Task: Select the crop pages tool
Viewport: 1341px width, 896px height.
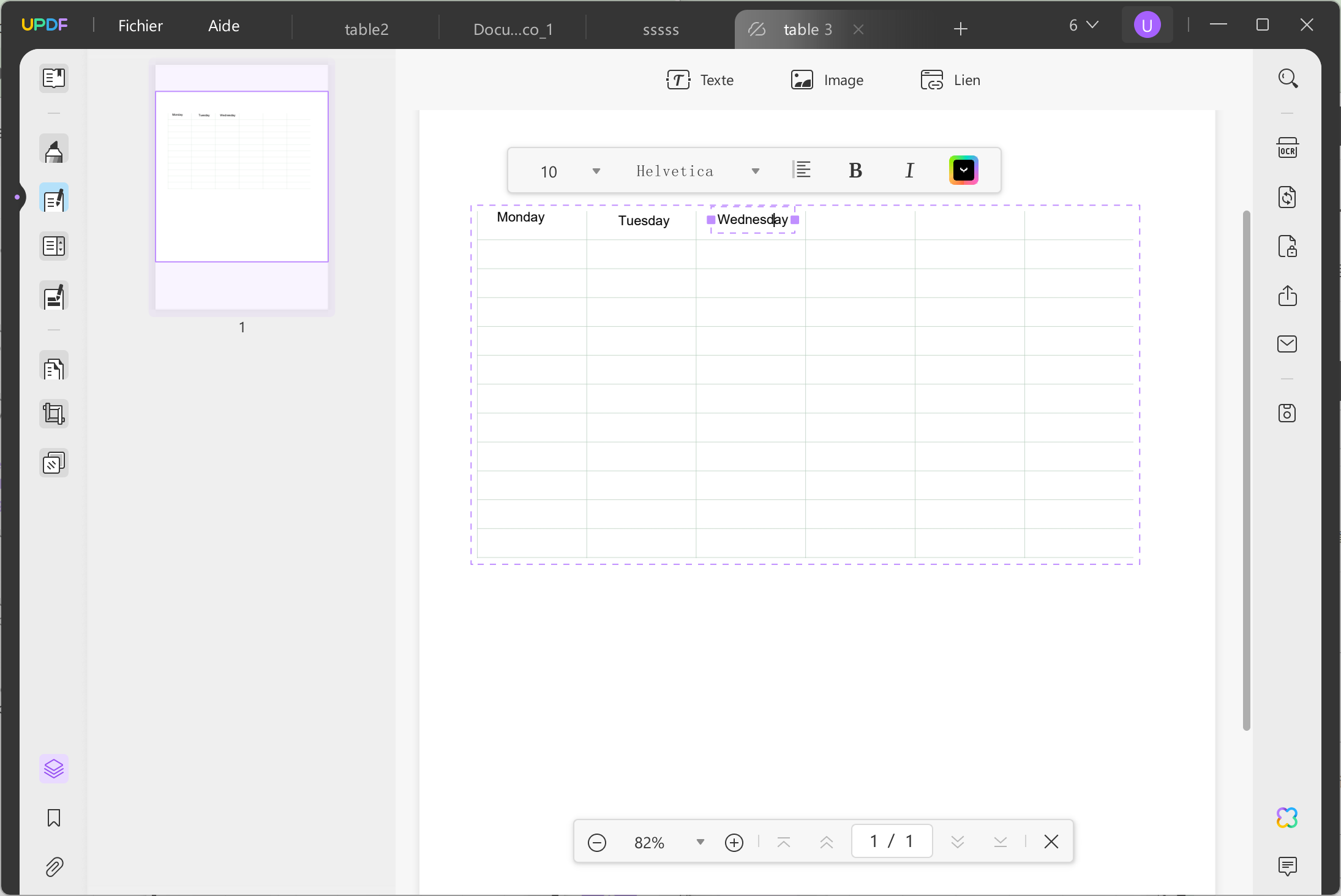Action: 54,414
